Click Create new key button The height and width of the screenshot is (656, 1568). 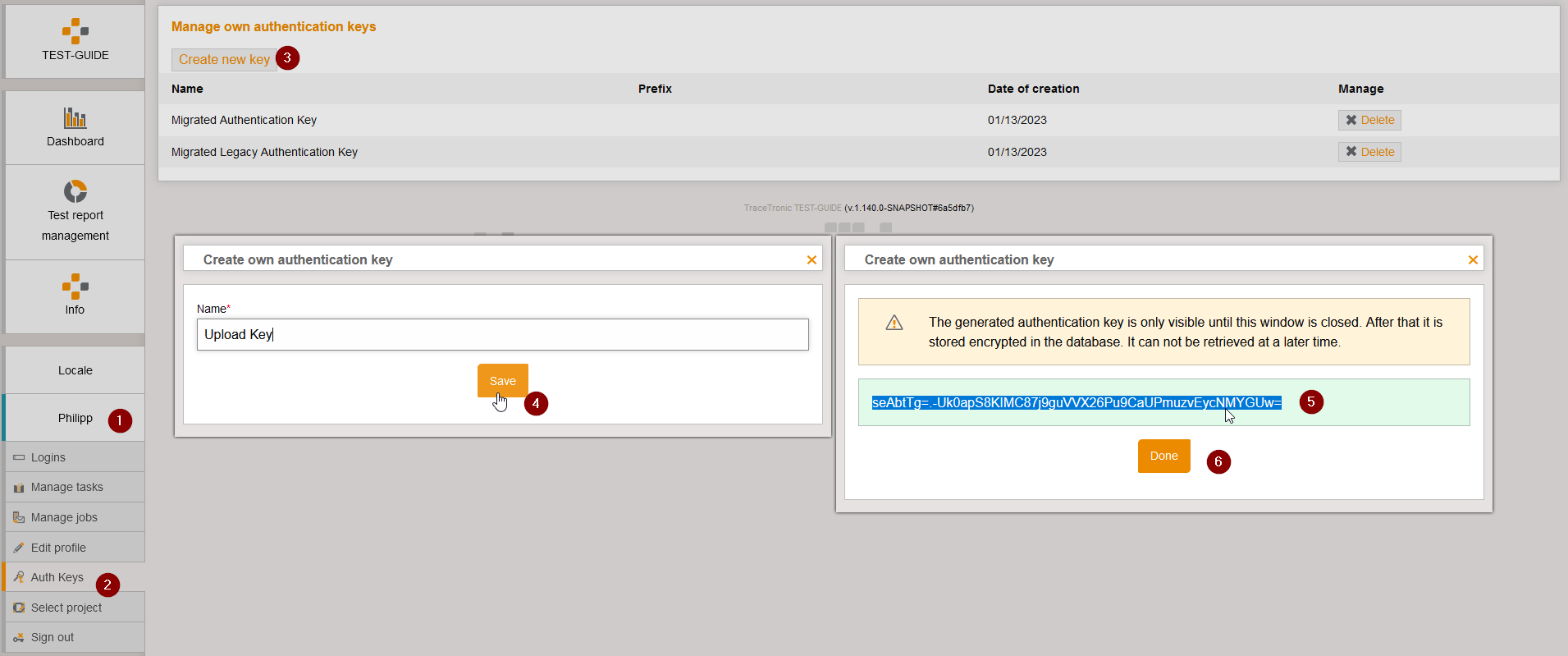point(224,59)
